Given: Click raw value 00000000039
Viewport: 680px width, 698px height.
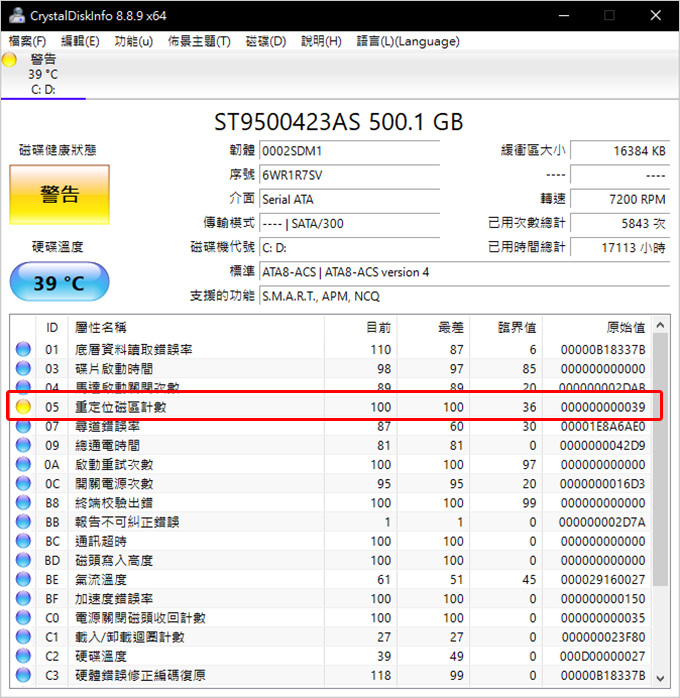Looking at the screenshot, I should pyautogui.click(x=603, y=406).
